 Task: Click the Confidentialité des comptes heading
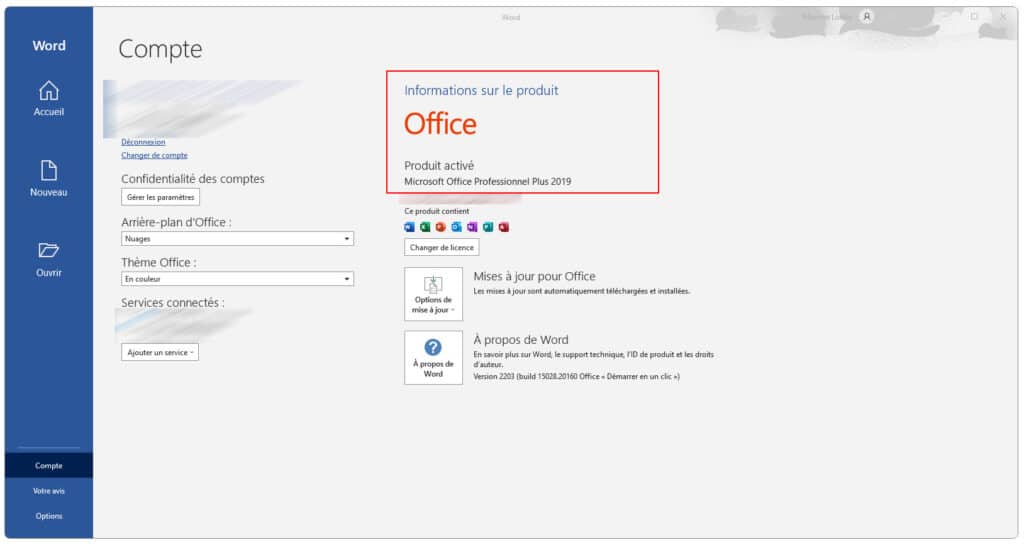(x=193, y=179)
